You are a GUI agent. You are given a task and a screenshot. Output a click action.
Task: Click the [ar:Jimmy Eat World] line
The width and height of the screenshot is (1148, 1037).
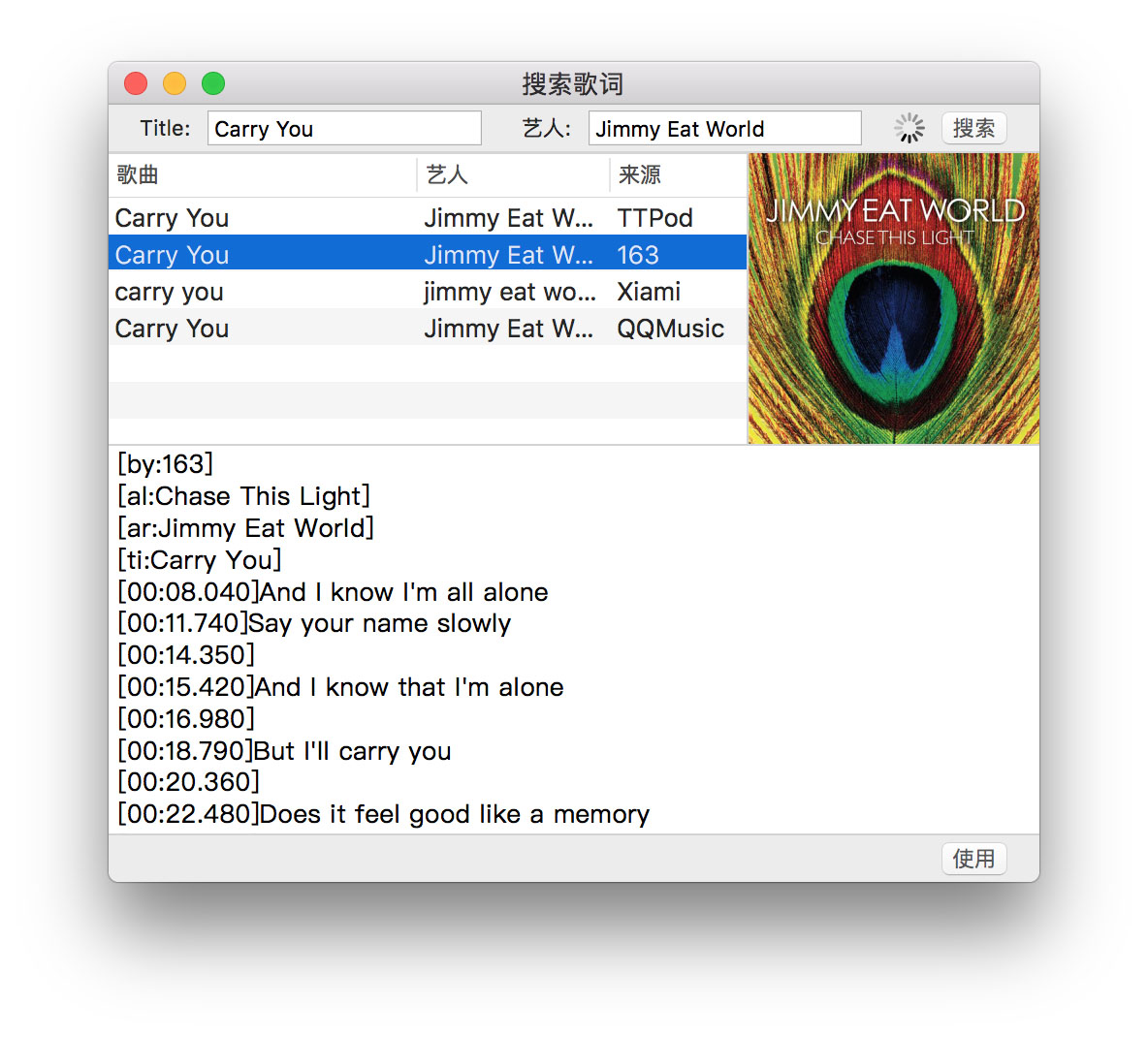click(246, 527)
